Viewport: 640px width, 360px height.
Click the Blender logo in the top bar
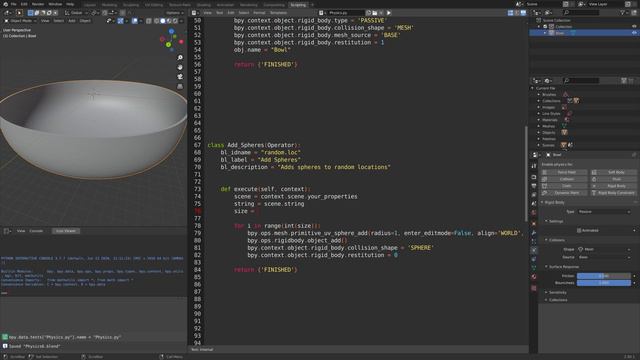coord(5,4)
